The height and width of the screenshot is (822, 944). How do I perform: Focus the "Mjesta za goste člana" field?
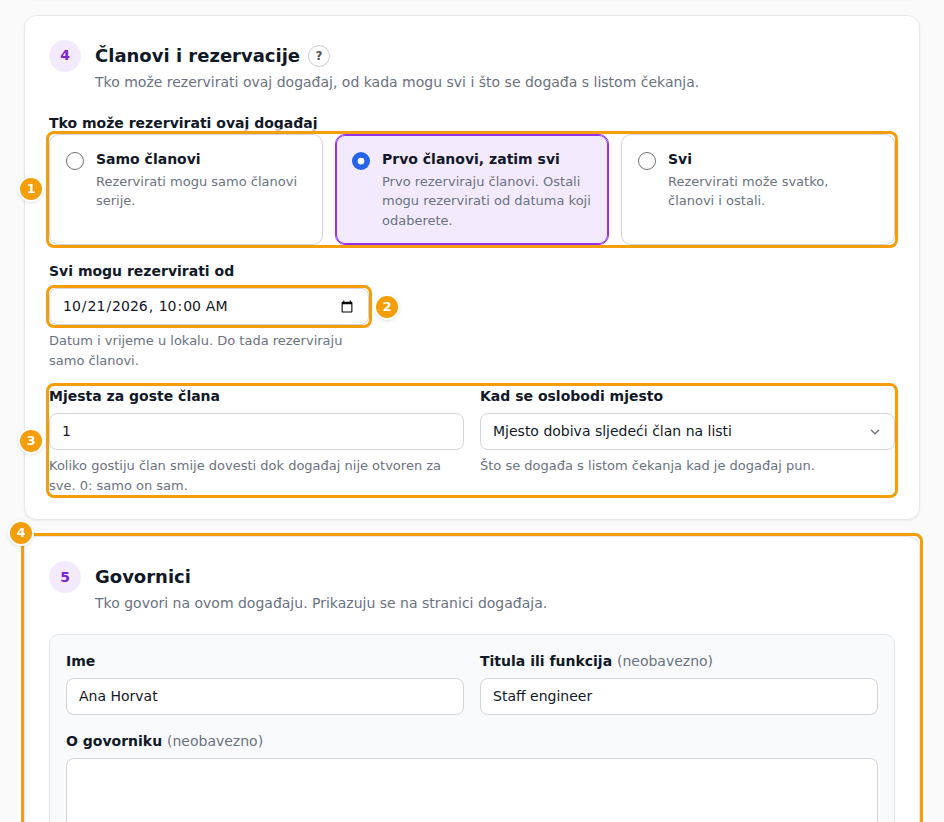[x=256, y=431]
